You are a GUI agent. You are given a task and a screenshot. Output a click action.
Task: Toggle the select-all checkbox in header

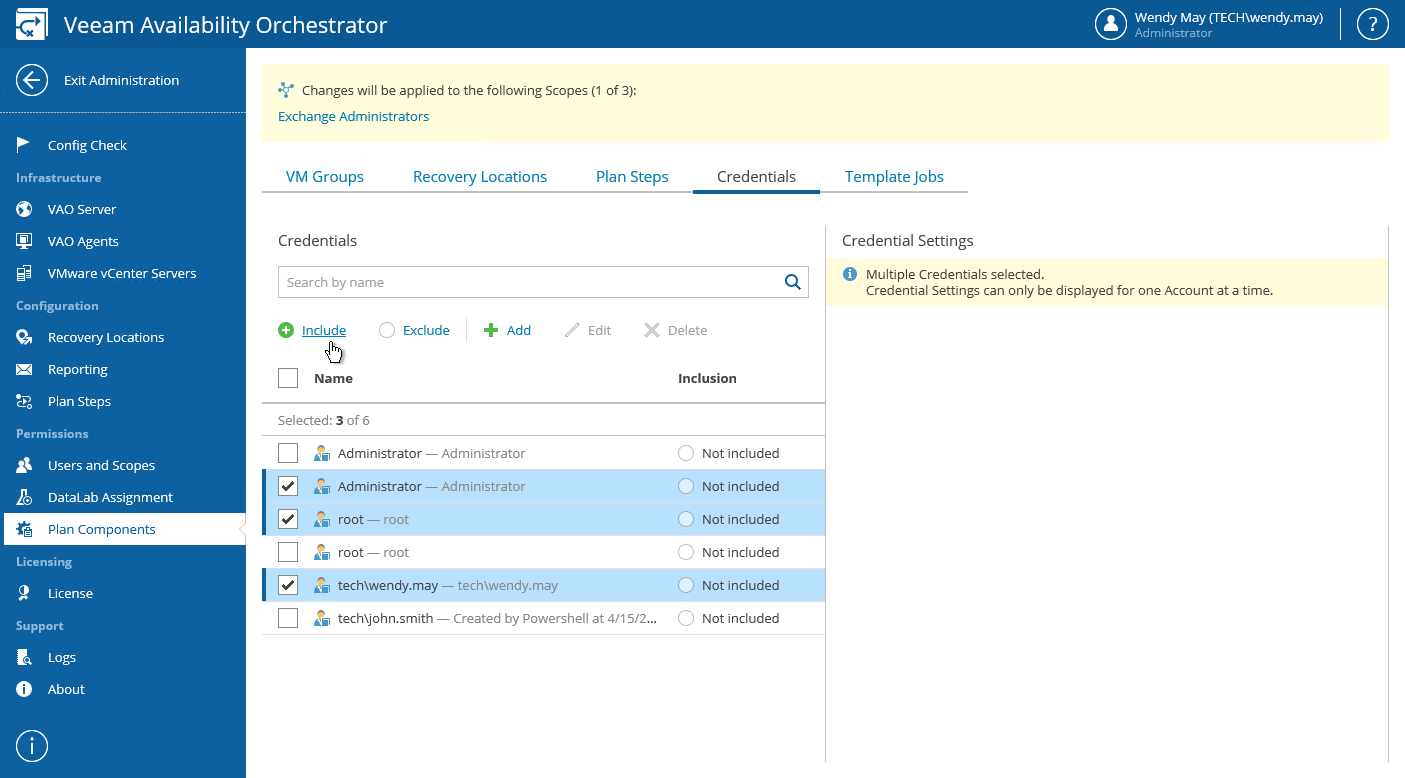tap(288, 378)
